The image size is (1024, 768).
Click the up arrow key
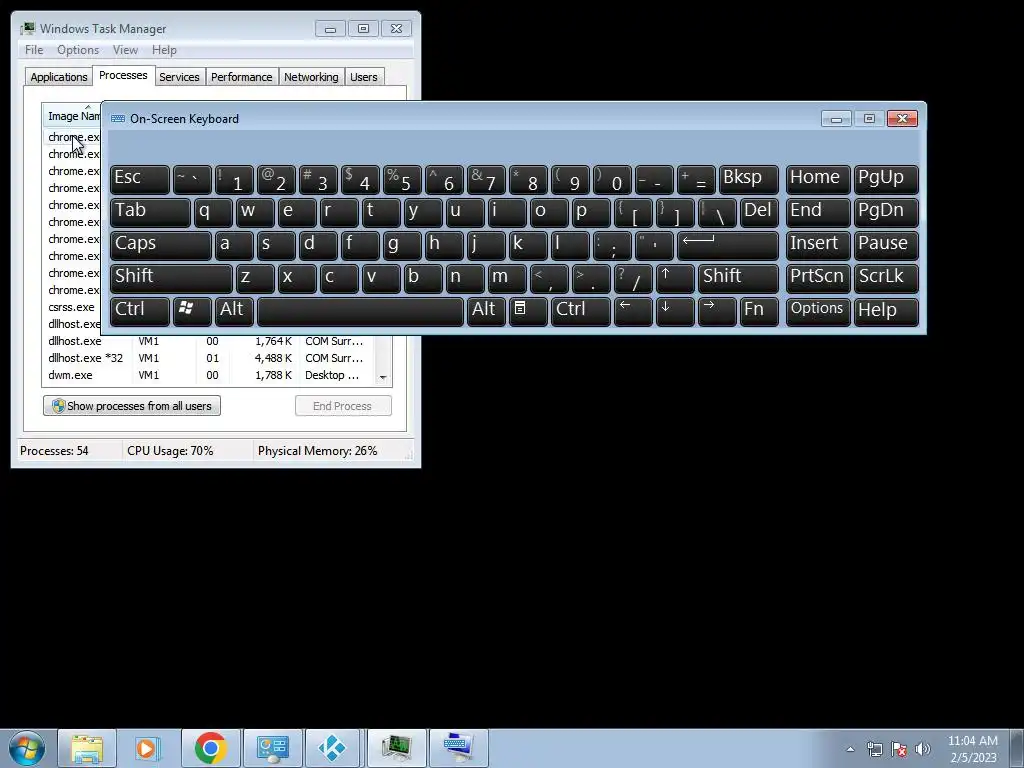[x=675, y=278]
